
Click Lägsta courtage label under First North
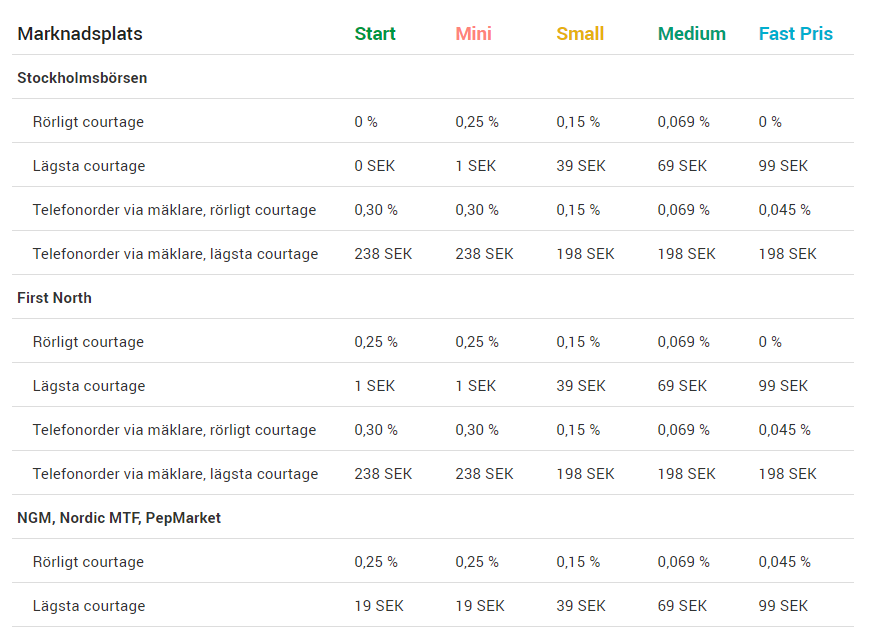coord(88,386)
